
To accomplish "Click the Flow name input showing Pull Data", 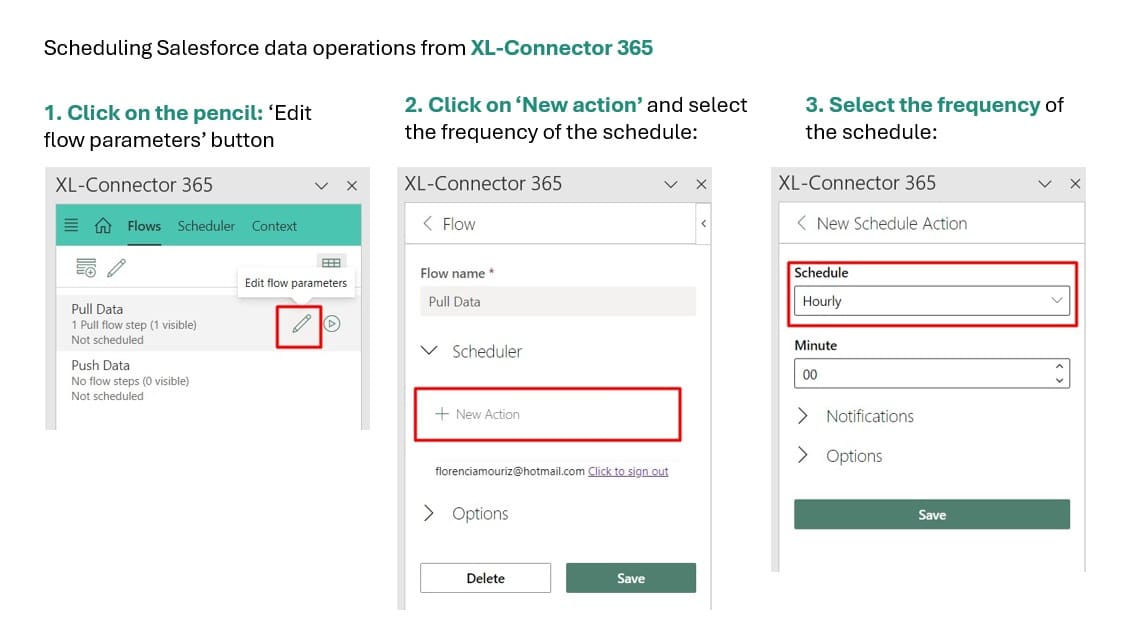I will 556,301.
